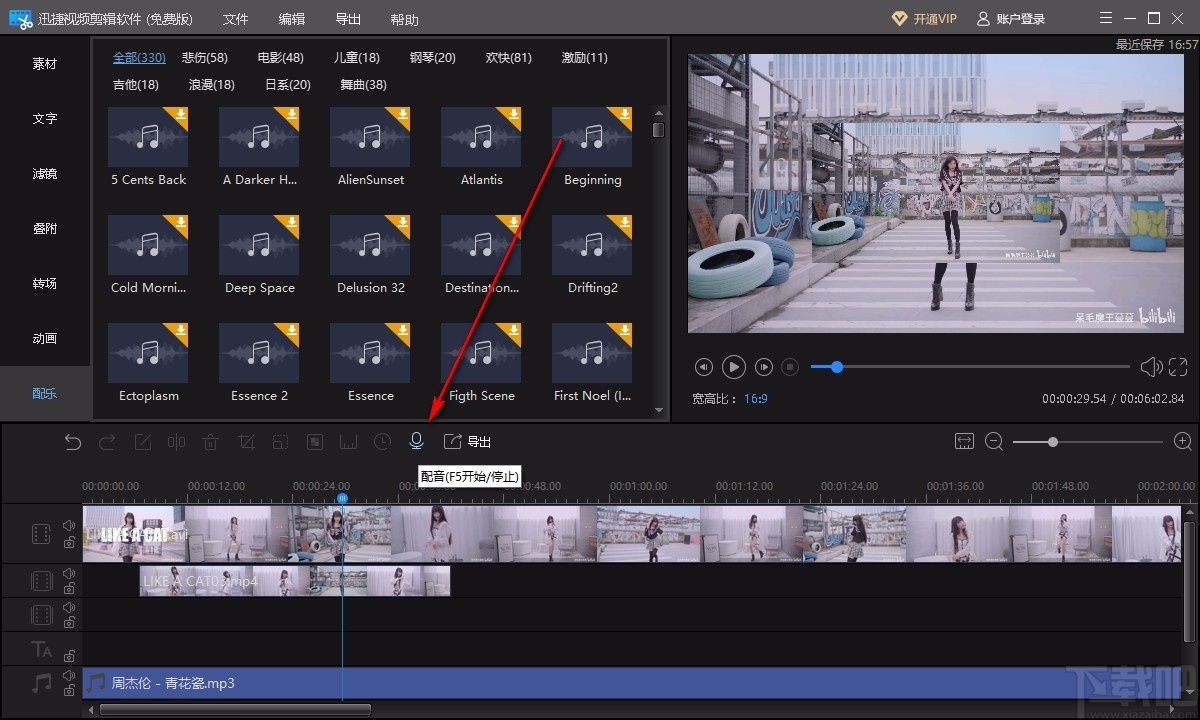
Task: Toggle lock on the second video track
Action: pyautogui.click(x=69, y=589)
